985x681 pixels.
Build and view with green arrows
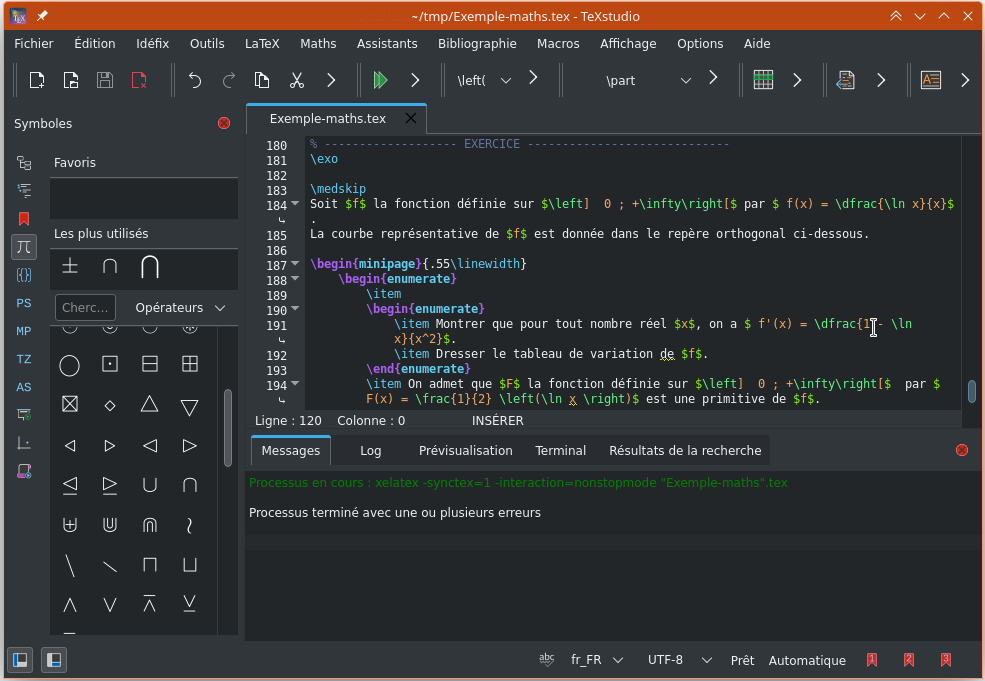(x=380, y=80)
